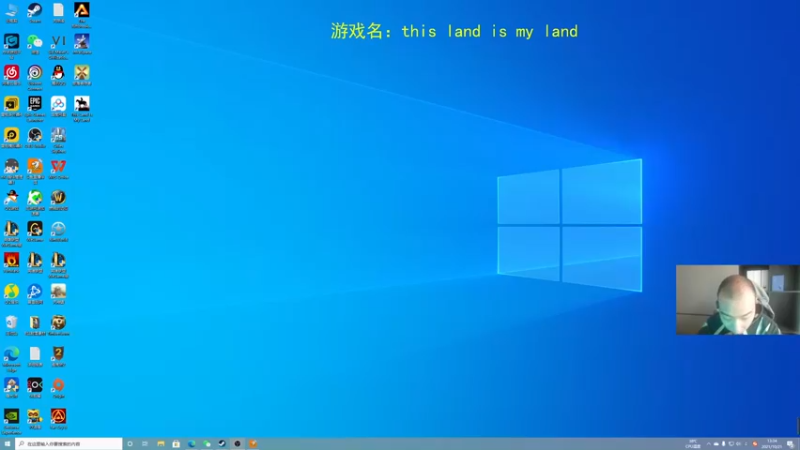Select the Recycle Bin desktop icon
This screenshot has width=800, height=450.
click(x=11, y=325)
